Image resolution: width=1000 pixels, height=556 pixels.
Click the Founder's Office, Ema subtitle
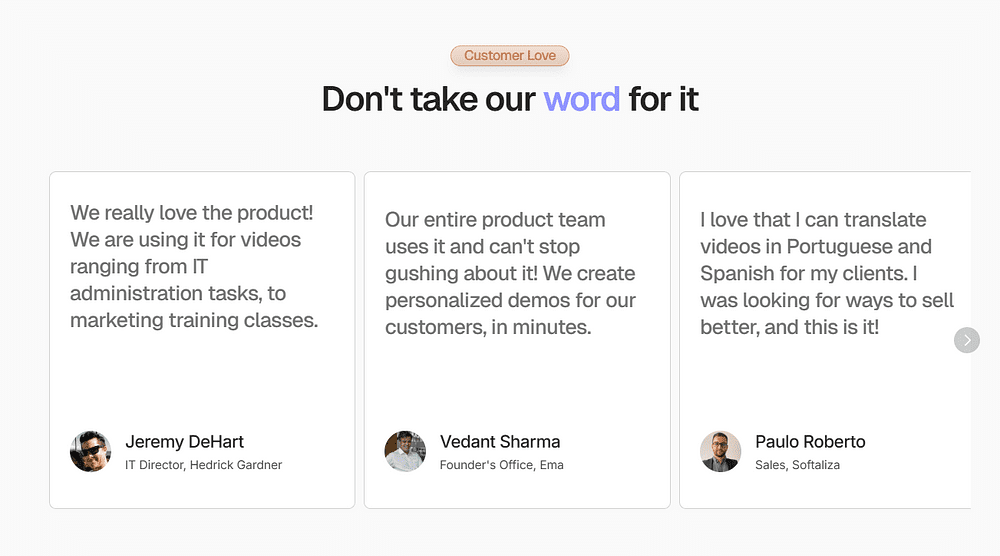click(501, 465)
